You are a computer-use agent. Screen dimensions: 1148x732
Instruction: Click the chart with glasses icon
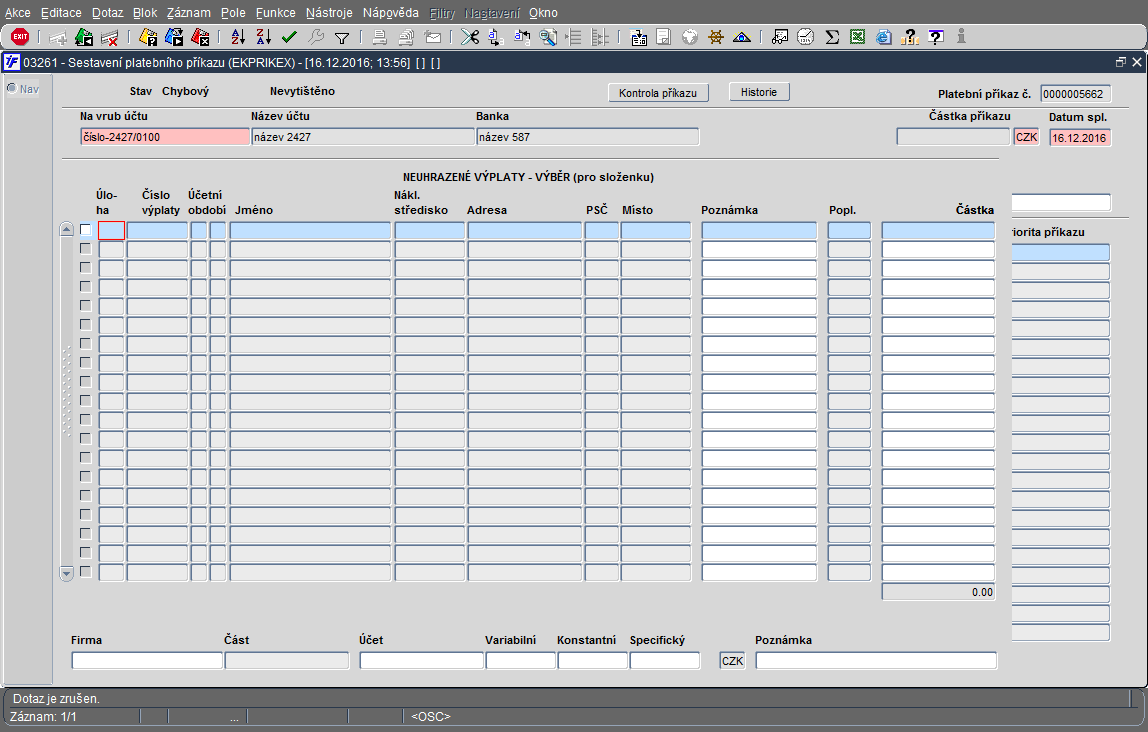coord(780,37)
